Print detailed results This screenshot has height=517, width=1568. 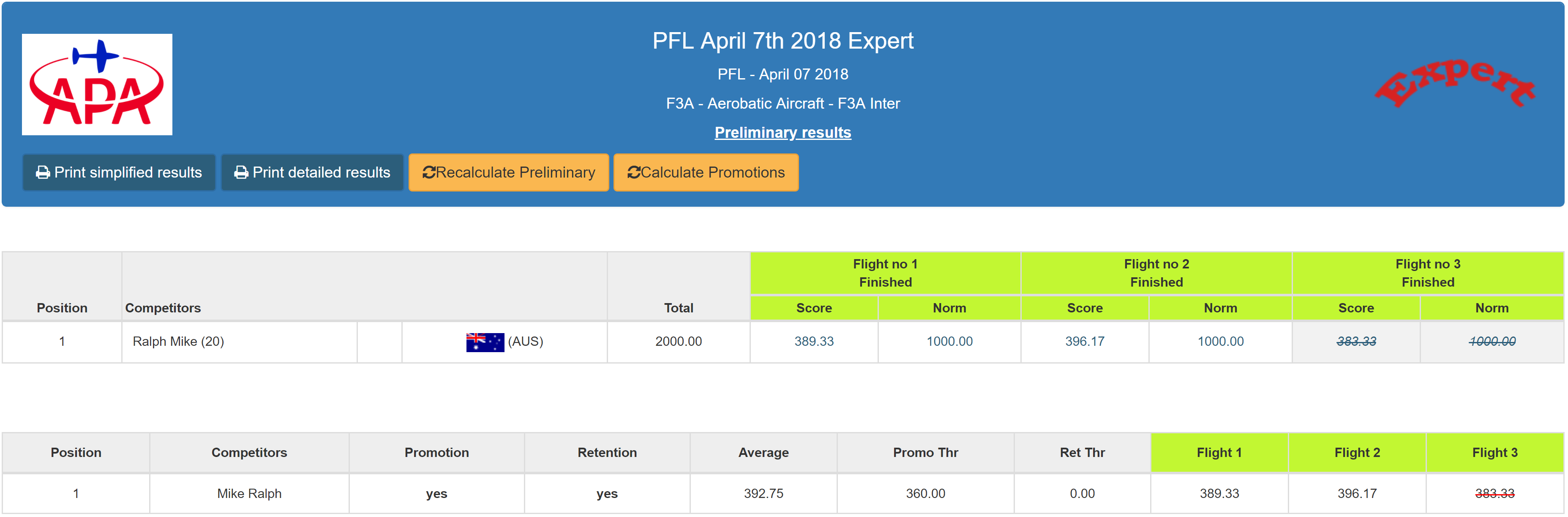[x=312, y=173]
